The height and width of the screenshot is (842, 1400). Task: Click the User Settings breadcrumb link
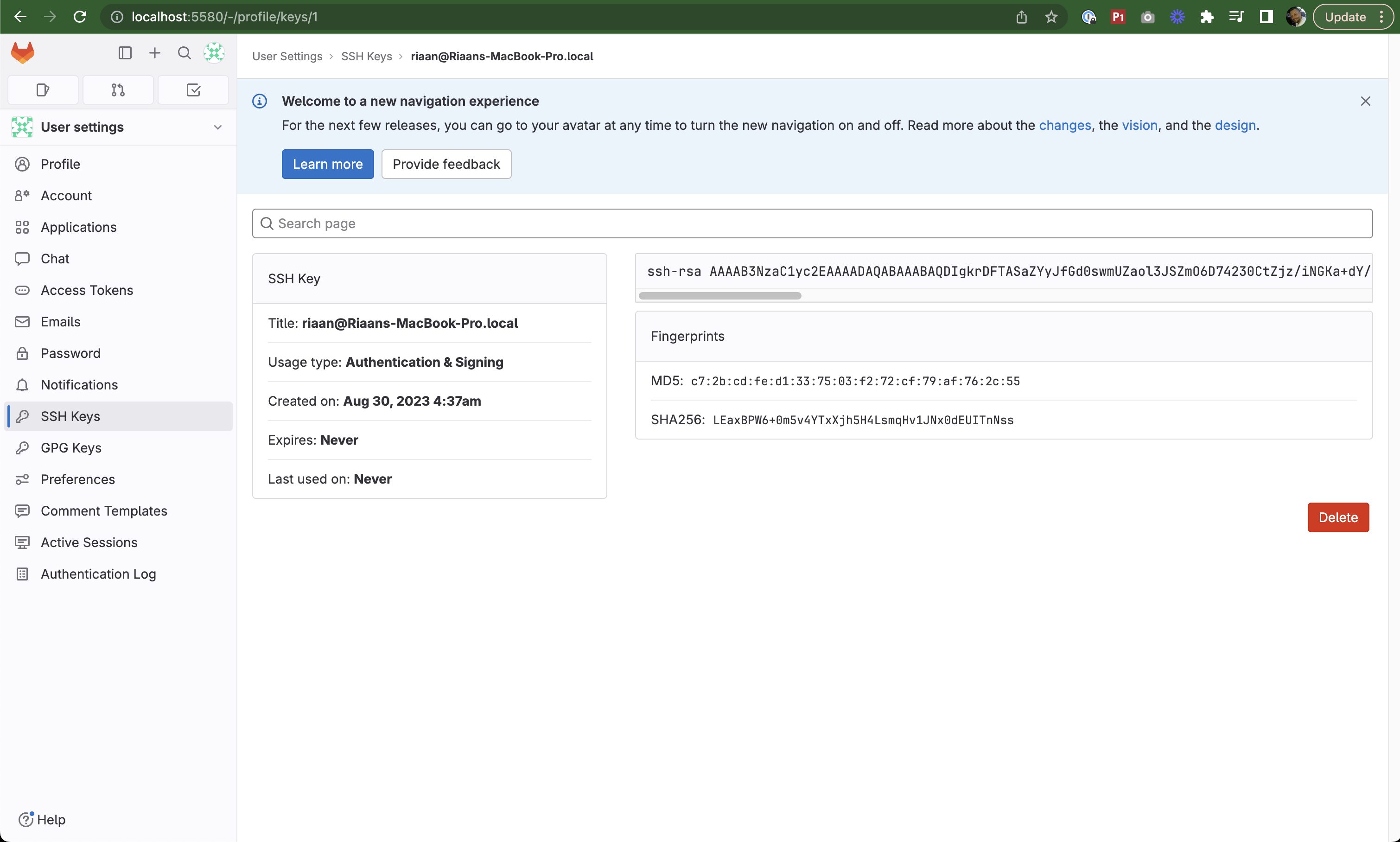pyautogui.click(x=287, y=56)
